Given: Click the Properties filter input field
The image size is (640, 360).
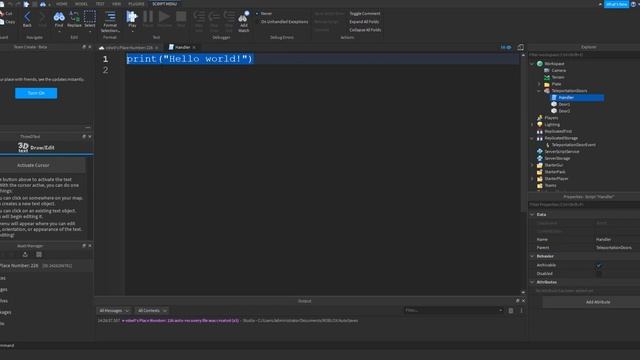Looking at the screenshot, I should pos(584,204).
